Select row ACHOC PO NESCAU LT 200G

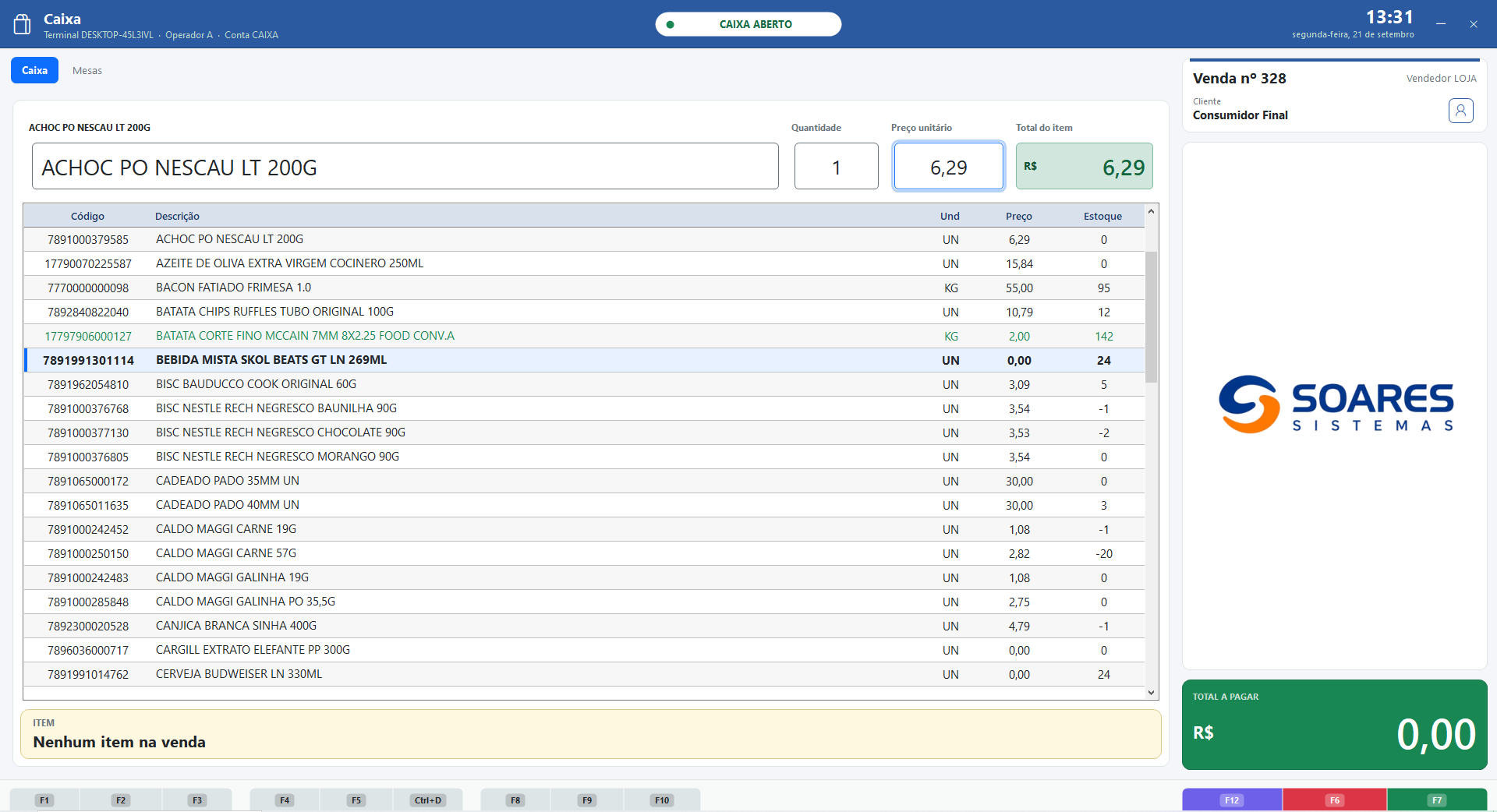coord(584,239)
